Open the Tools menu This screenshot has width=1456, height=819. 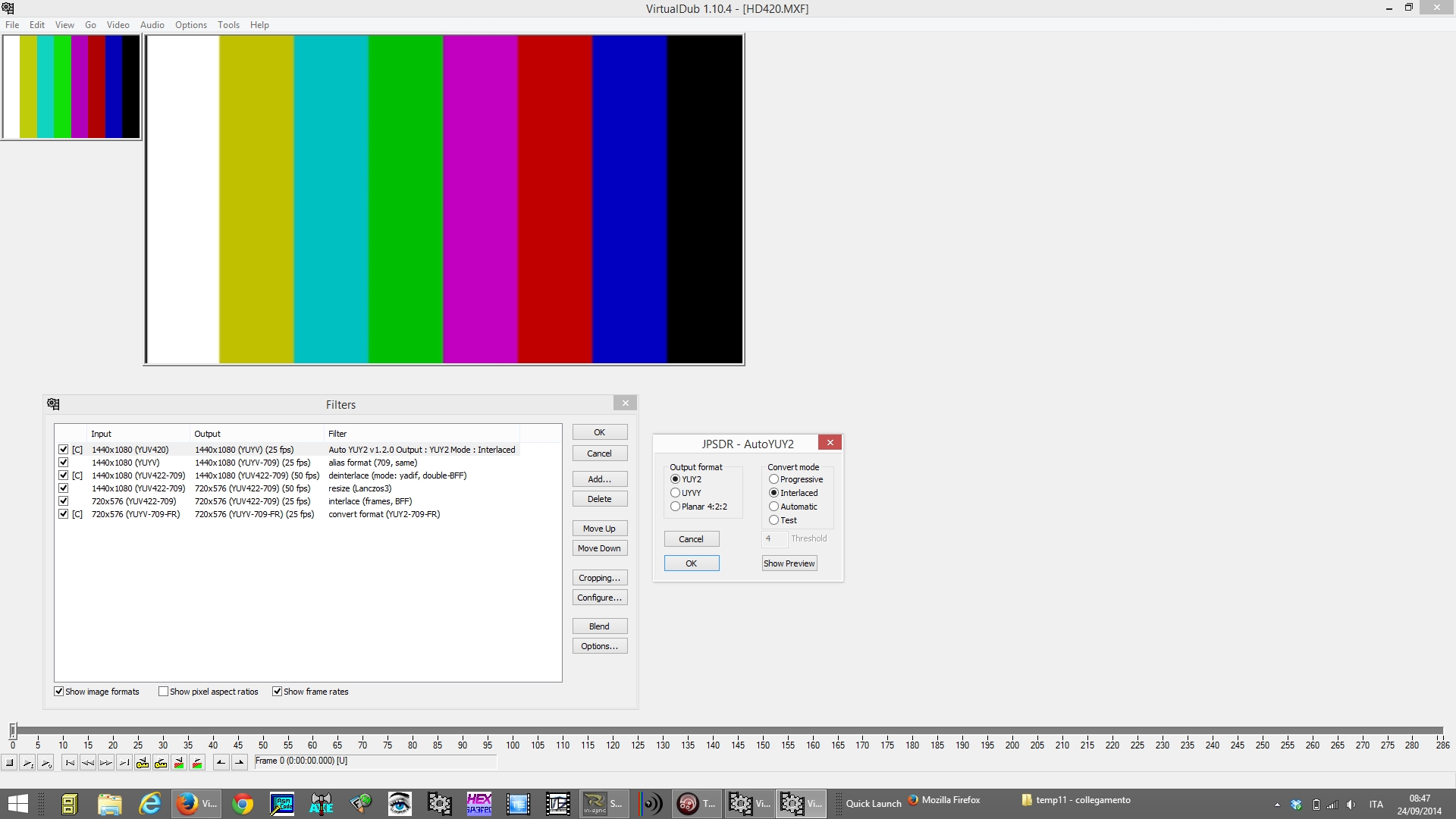coord(228,25)
